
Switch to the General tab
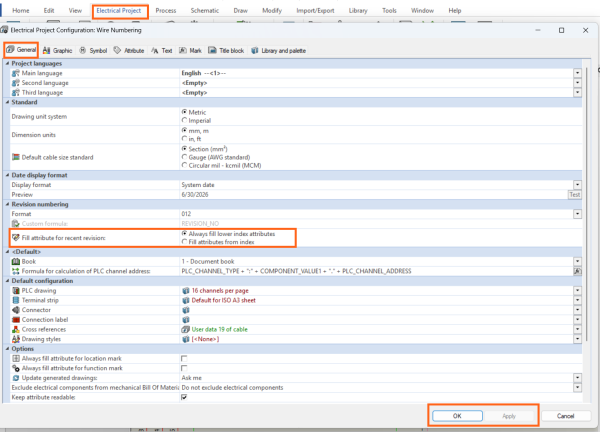coord(21,50)
